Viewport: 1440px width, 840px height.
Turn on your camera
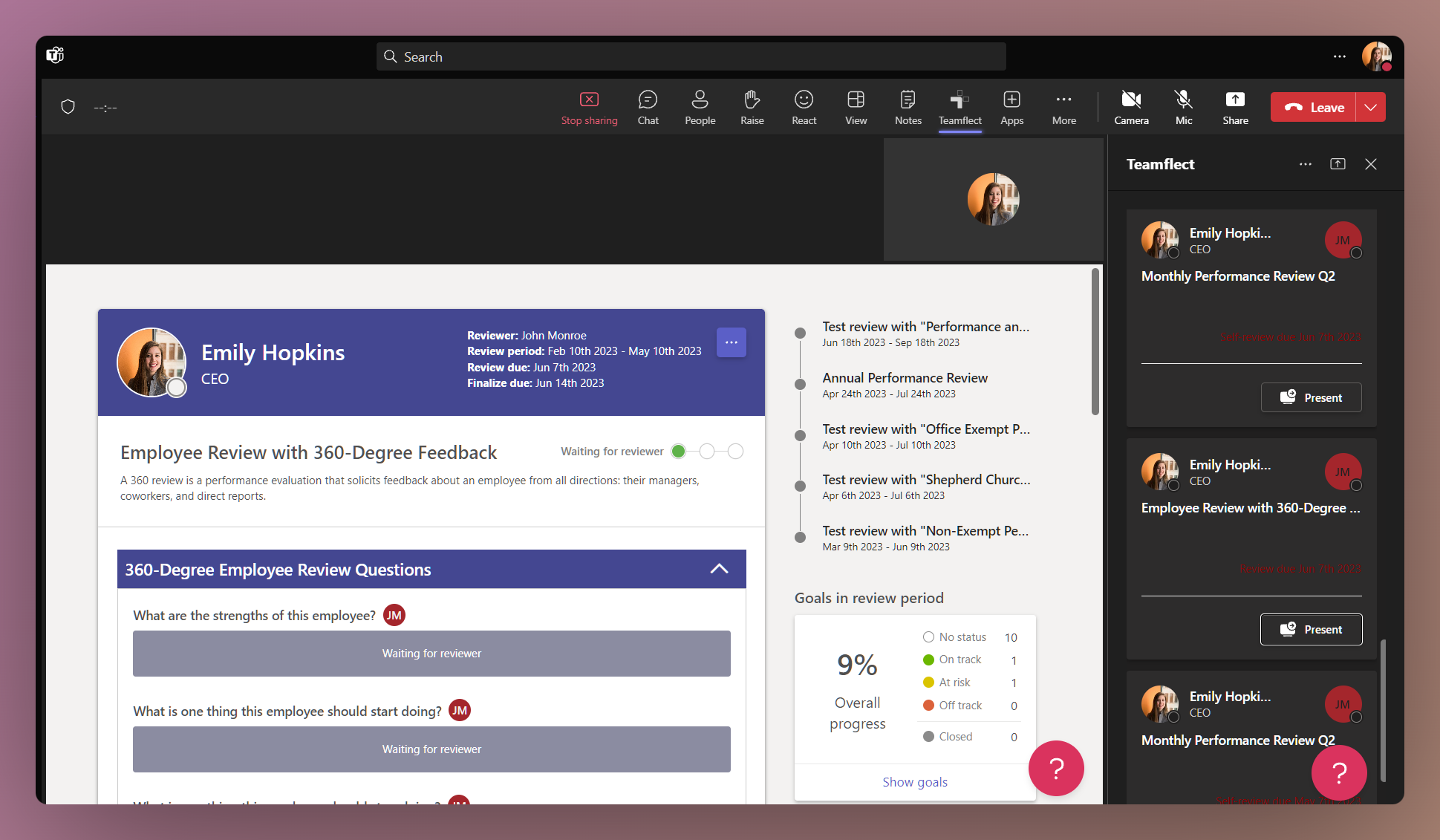pyautogui.click(x=1131, y=106)
